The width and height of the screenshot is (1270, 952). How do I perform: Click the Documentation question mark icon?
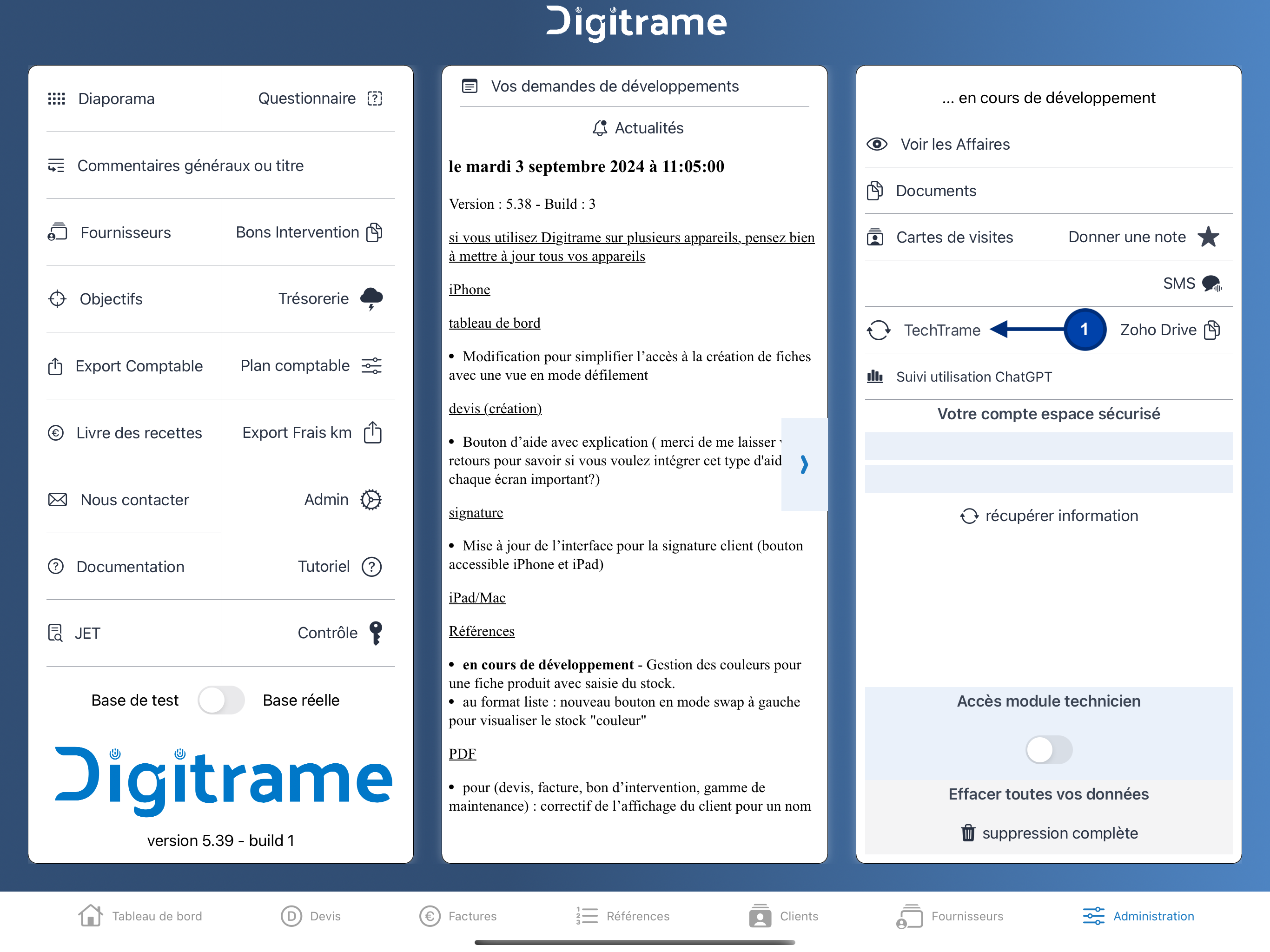coord(56,567)
